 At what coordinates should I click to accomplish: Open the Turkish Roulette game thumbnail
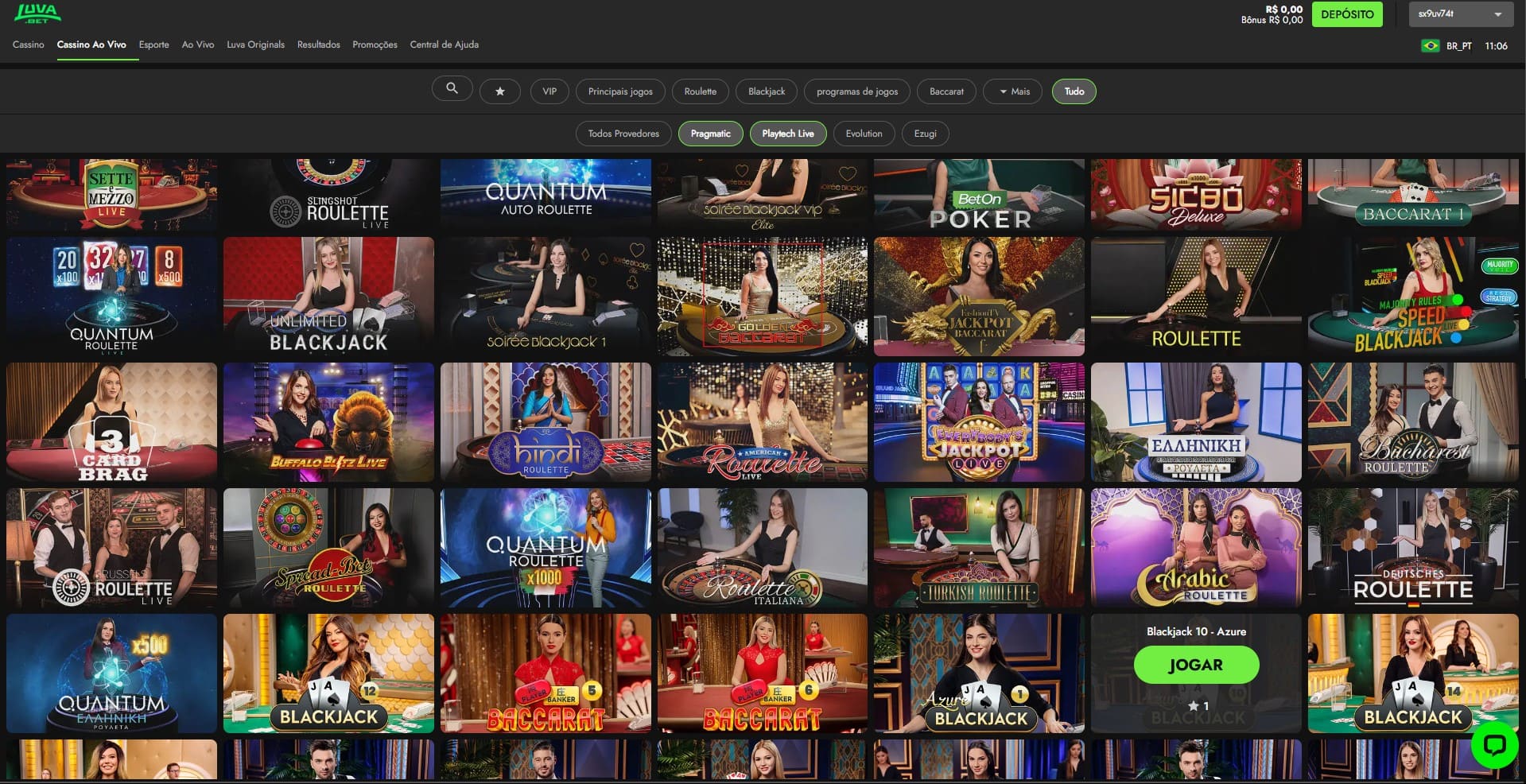pos(979,548)
